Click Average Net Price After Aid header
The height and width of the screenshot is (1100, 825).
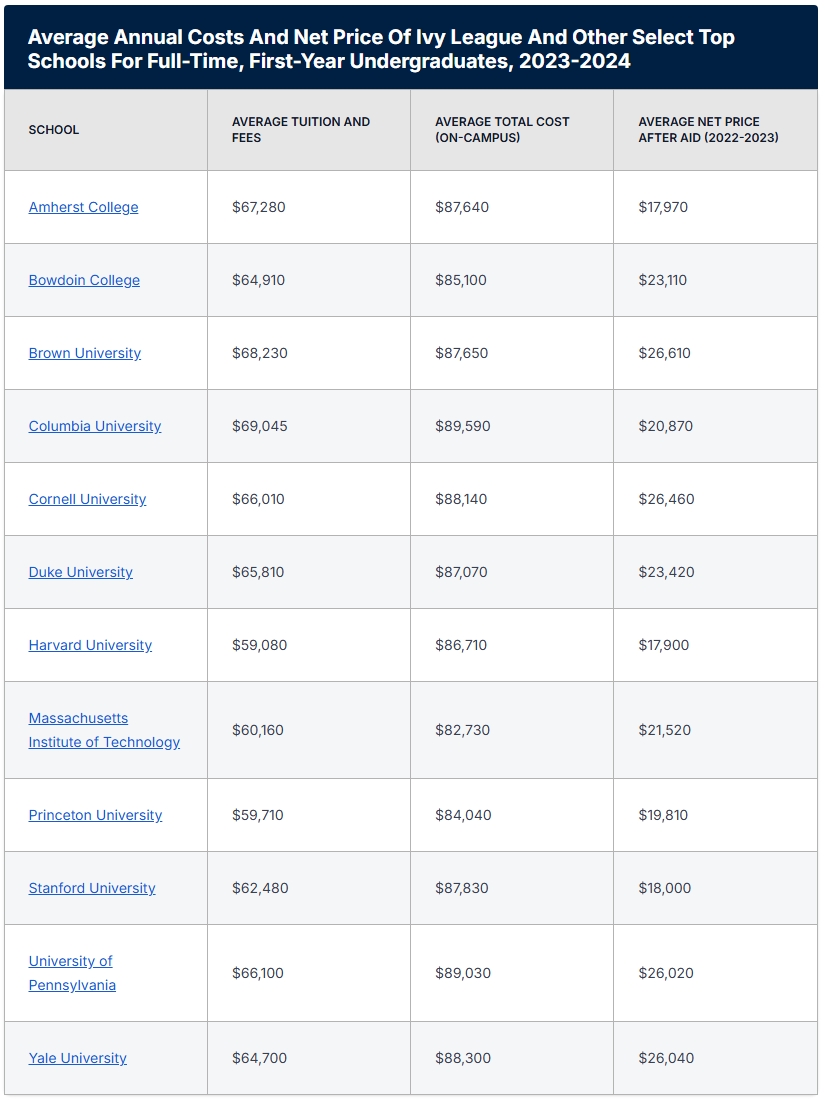(x=708, y=130)
